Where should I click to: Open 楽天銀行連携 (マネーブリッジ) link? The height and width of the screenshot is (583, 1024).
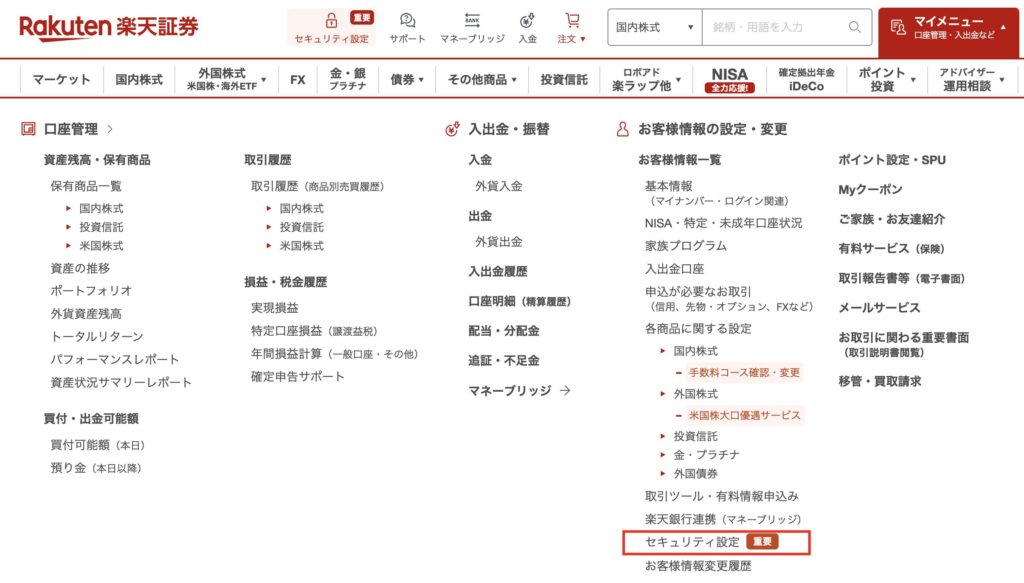723,519
